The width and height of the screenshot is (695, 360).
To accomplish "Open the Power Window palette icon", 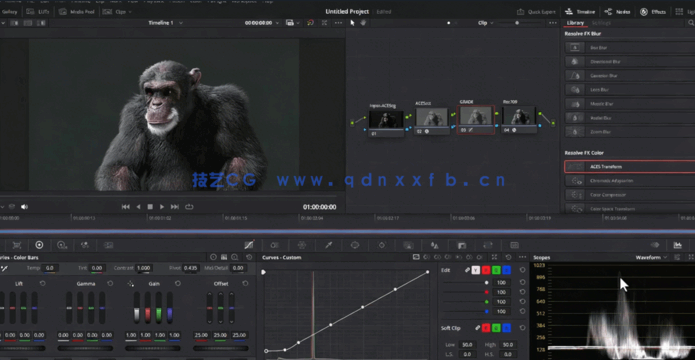I will coord(355,245).
